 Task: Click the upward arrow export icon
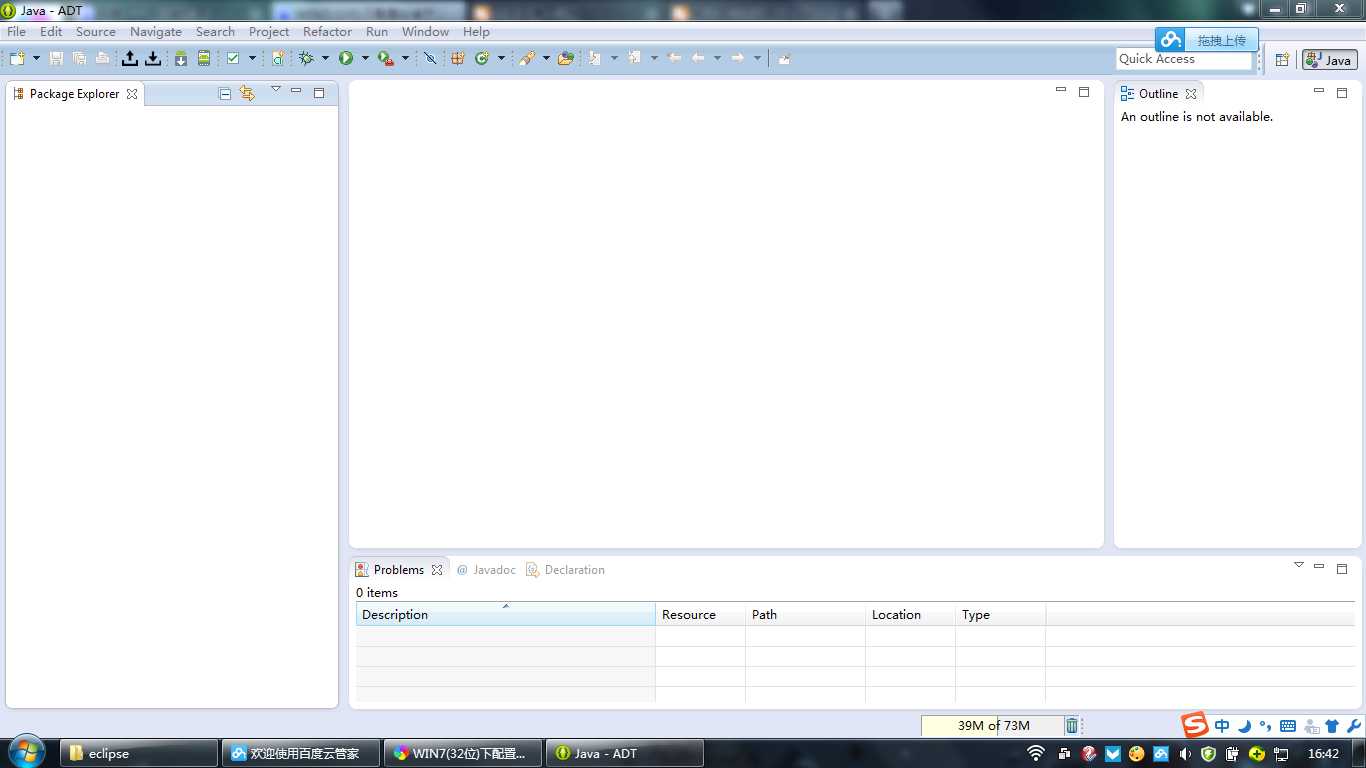(129, 58)
